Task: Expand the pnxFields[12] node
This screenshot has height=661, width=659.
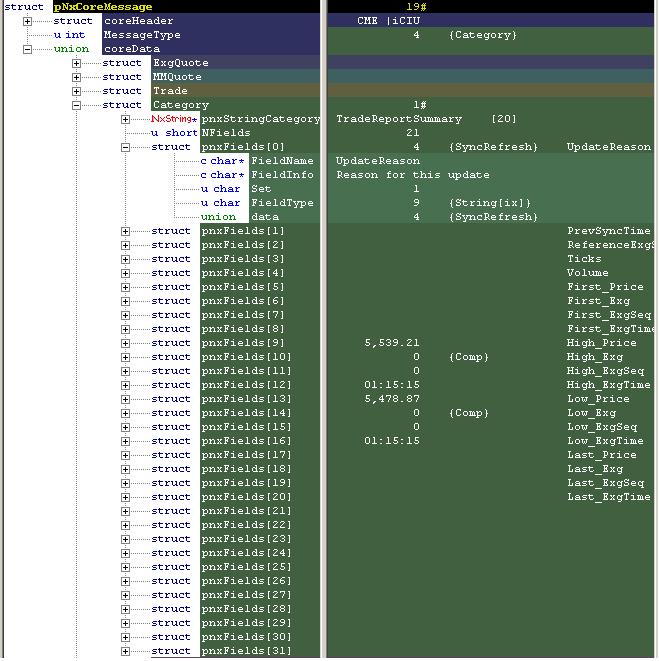Action: pyautogui.click(x=125, y=385)
